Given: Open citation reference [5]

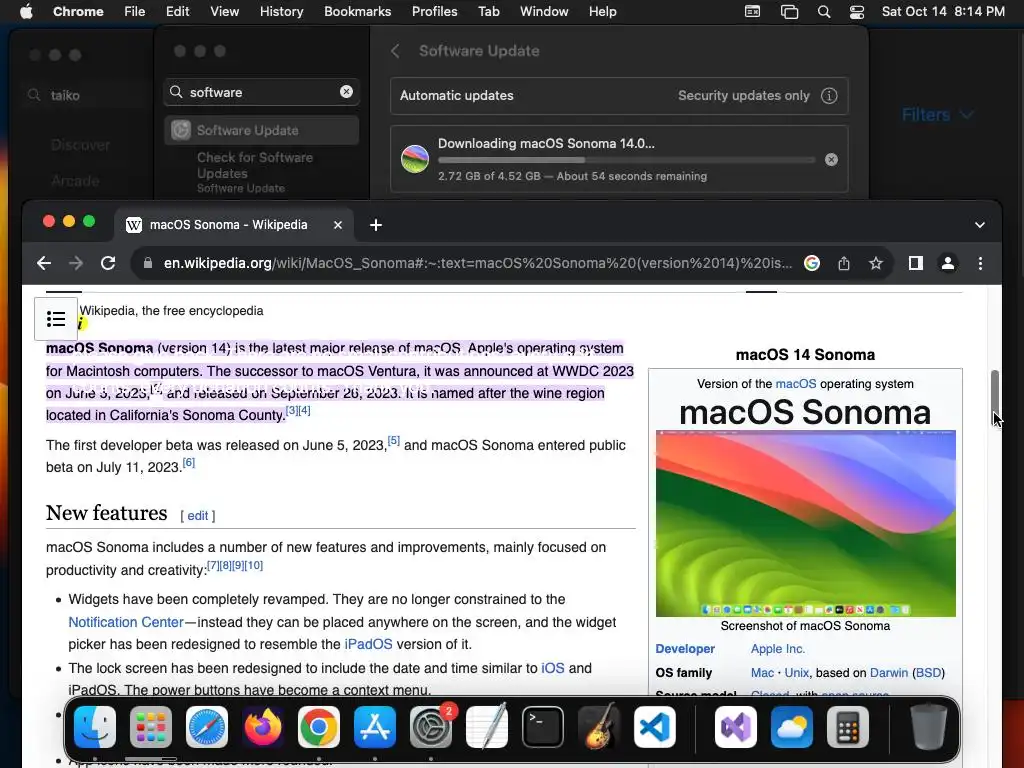Looking at the screenshot, I should point(394,441).
